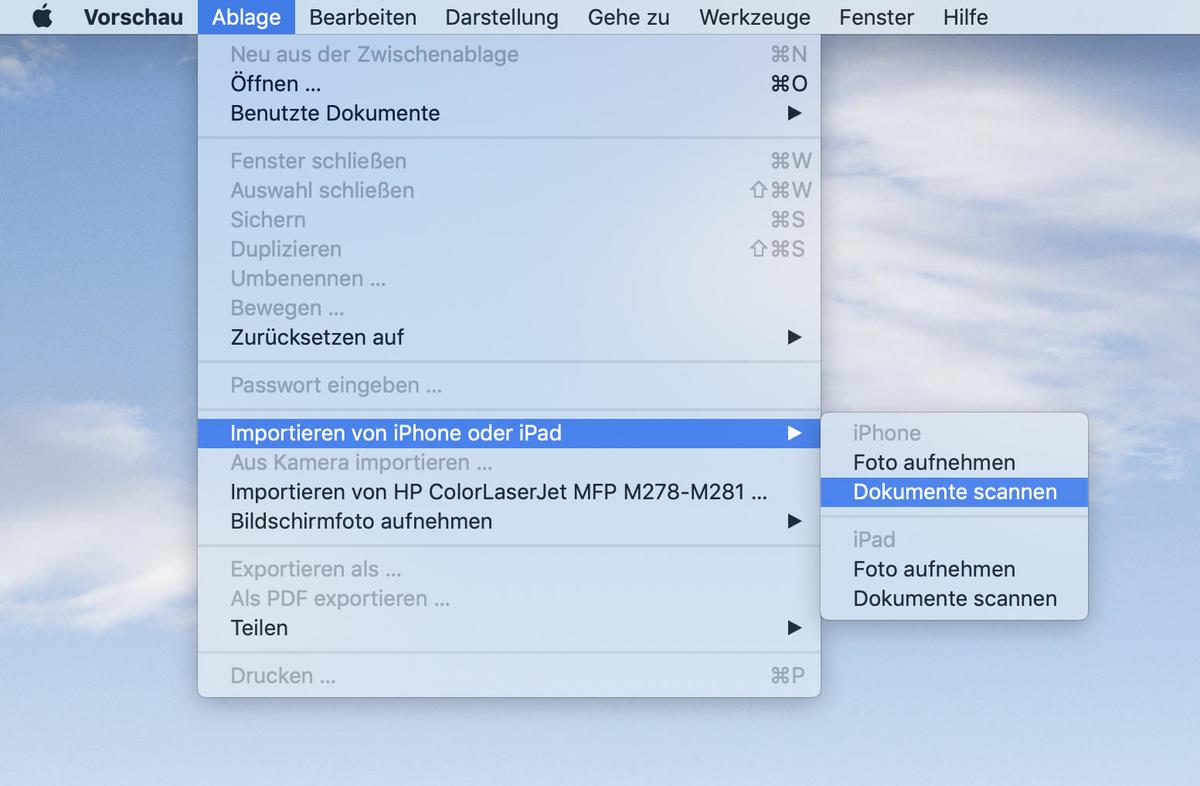Choose Öffnen … from the Ablage menu
The image size is (1200, 786).
[x=509, y=84]
